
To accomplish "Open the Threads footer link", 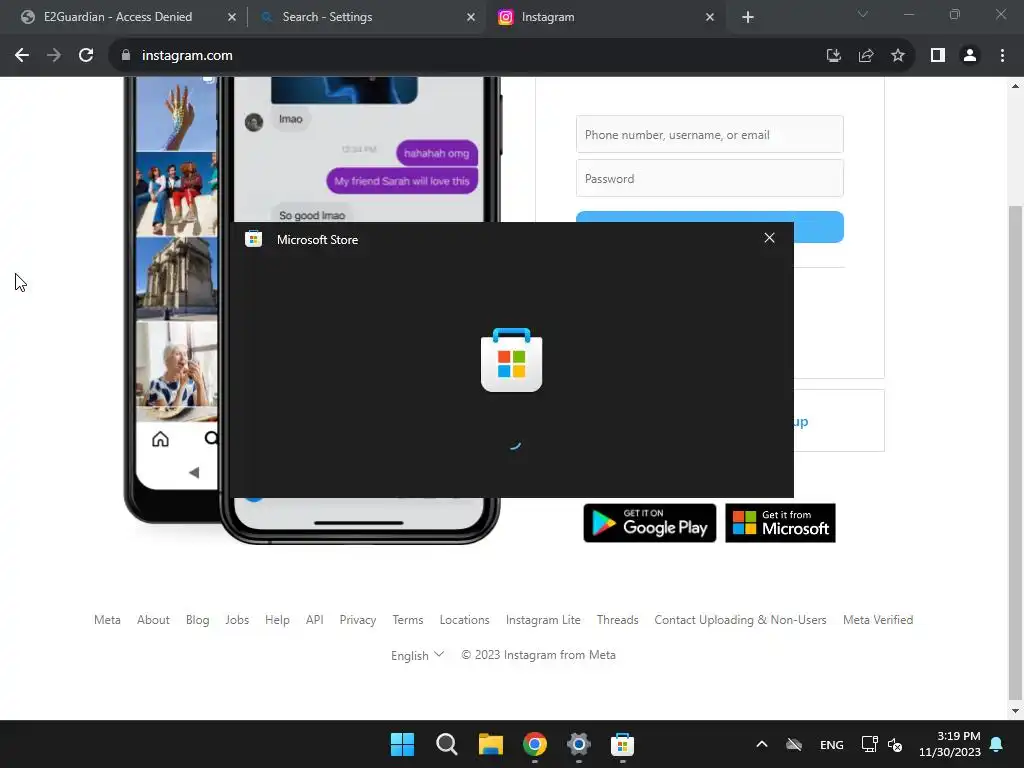I will (617, 620).
